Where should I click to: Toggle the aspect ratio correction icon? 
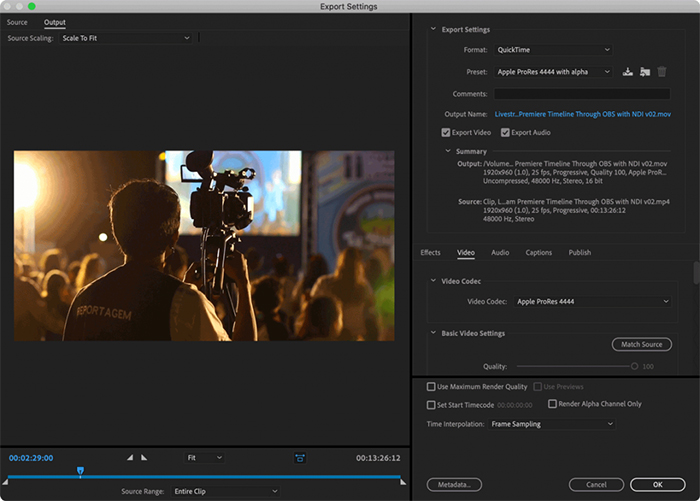[x=299, y=458]
